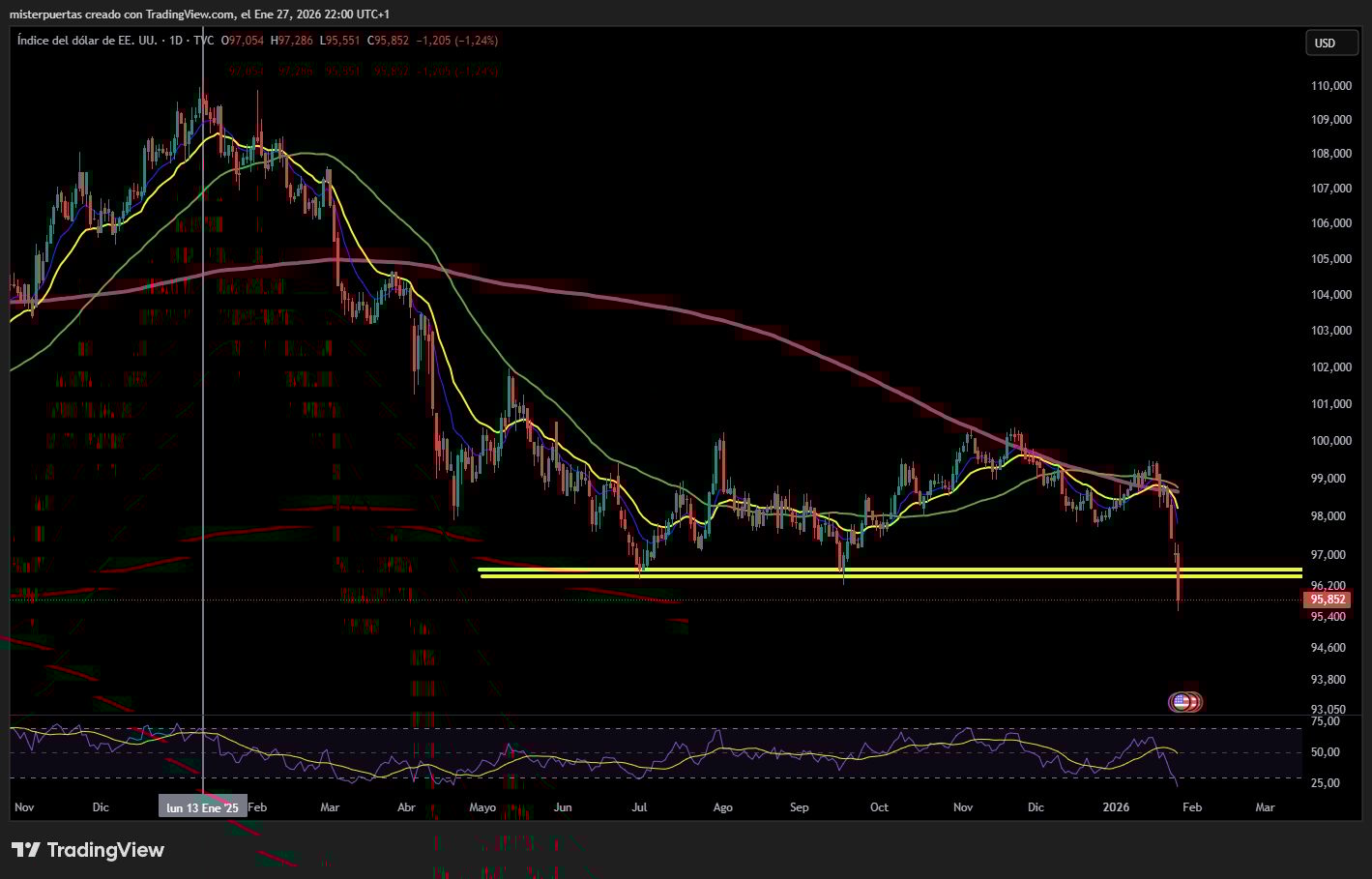Click the 110,000 price axis label
Screen dimensions: 1372x879
(1331, 86)
